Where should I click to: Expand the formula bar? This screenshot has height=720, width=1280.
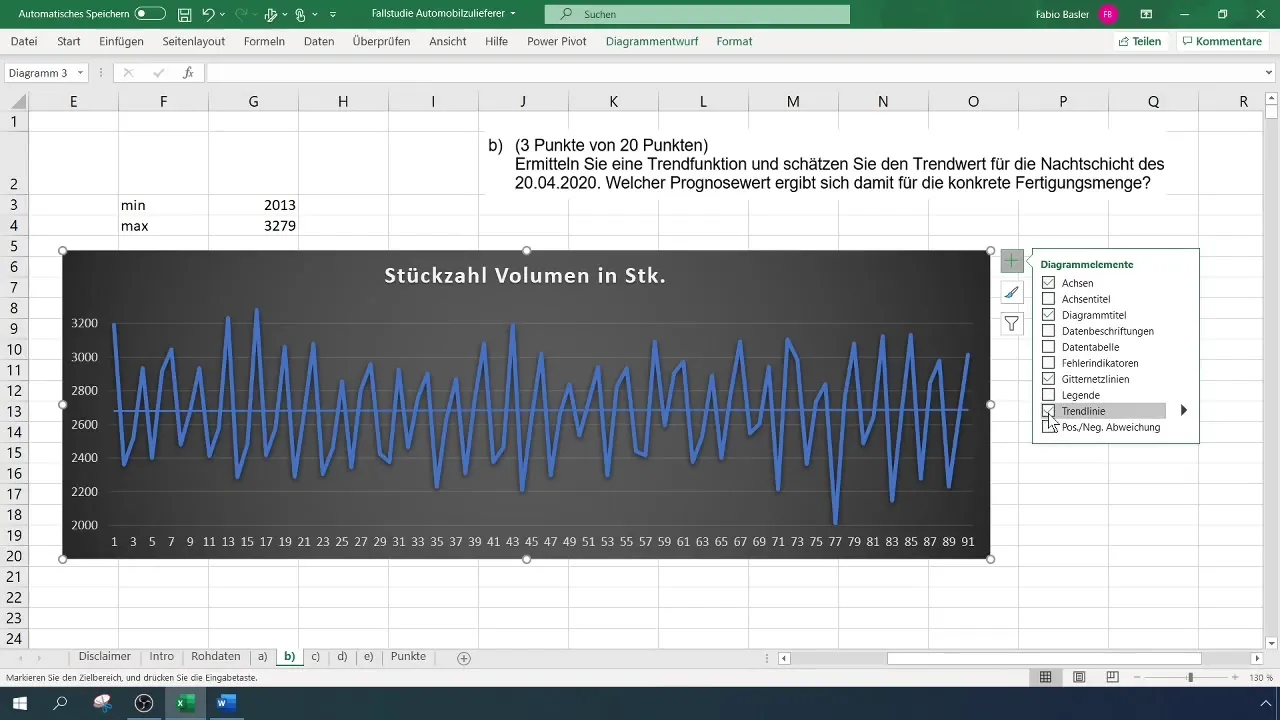[x=1269, y=73]
